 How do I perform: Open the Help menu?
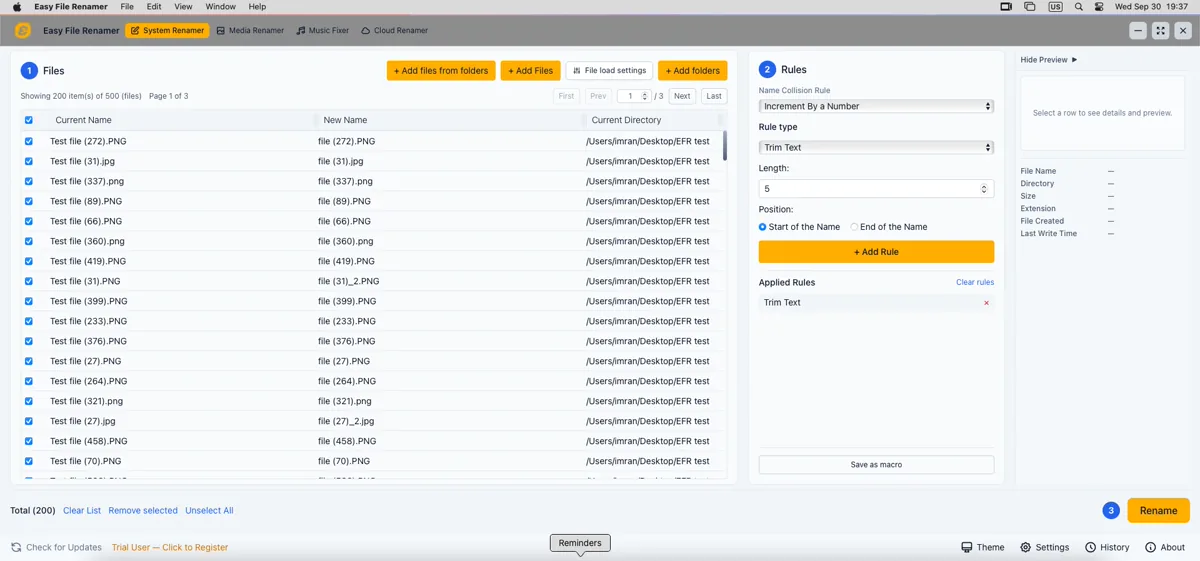[x=257, y=7]
